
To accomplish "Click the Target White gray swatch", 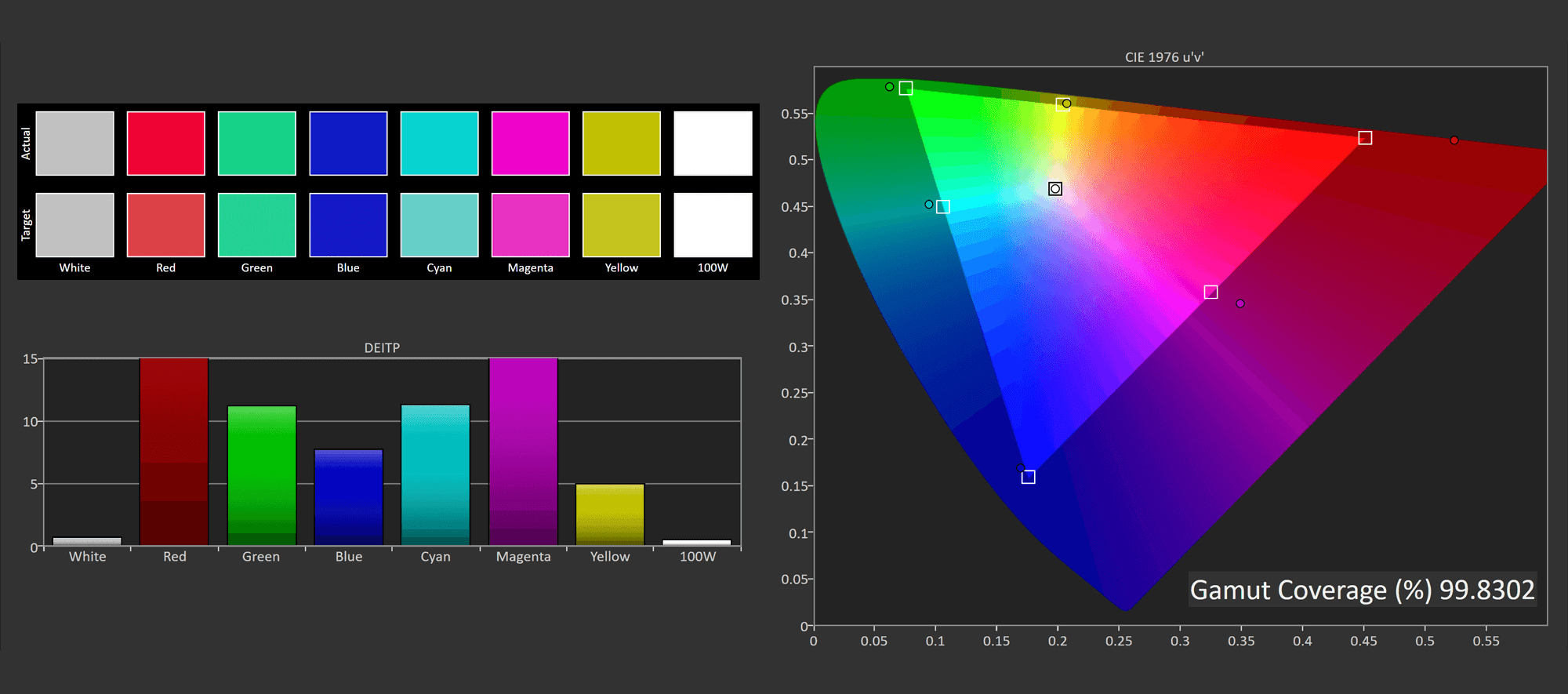I will click(74, 225).
